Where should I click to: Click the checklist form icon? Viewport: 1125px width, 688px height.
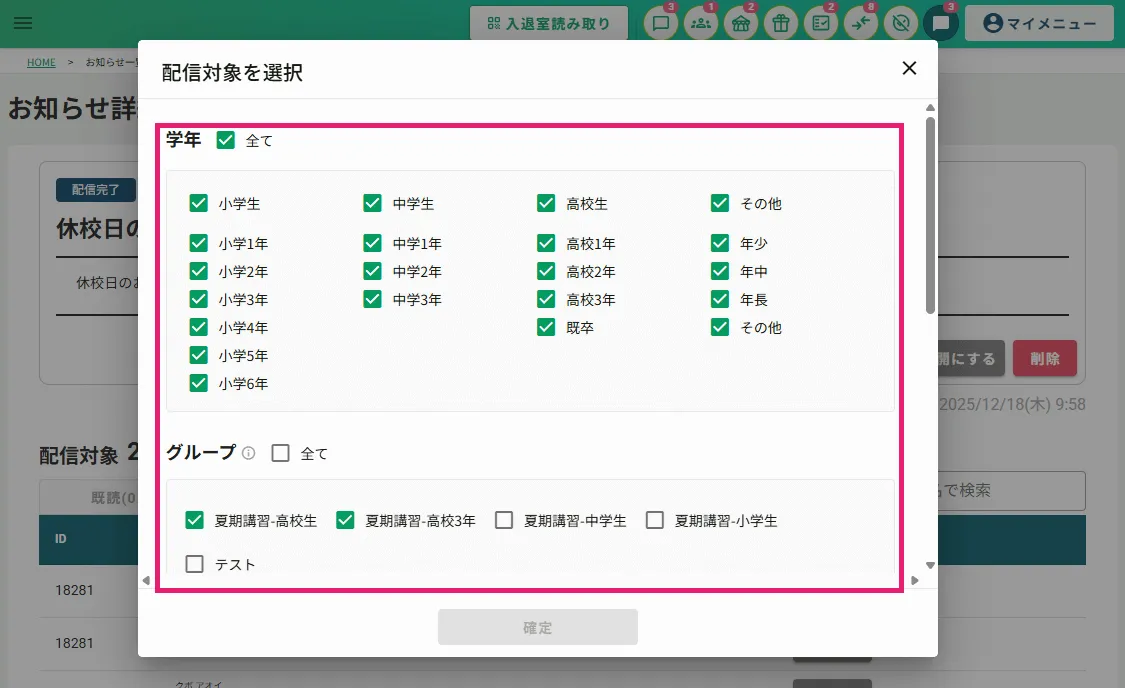click(x=821, y=24)
